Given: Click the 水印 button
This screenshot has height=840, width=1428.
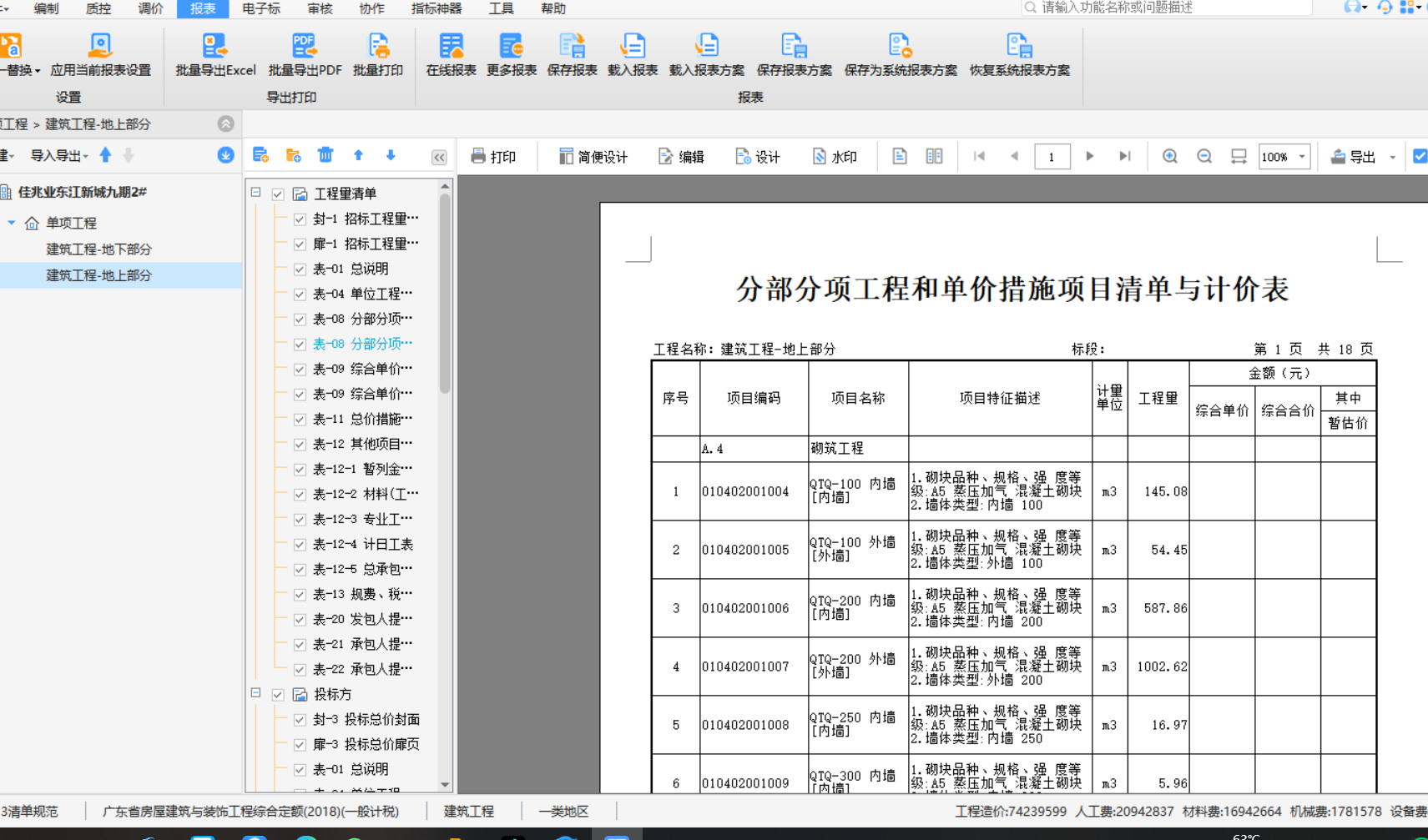Looking at the screenshot, I should pyautogui.click(x=835, y=156).
